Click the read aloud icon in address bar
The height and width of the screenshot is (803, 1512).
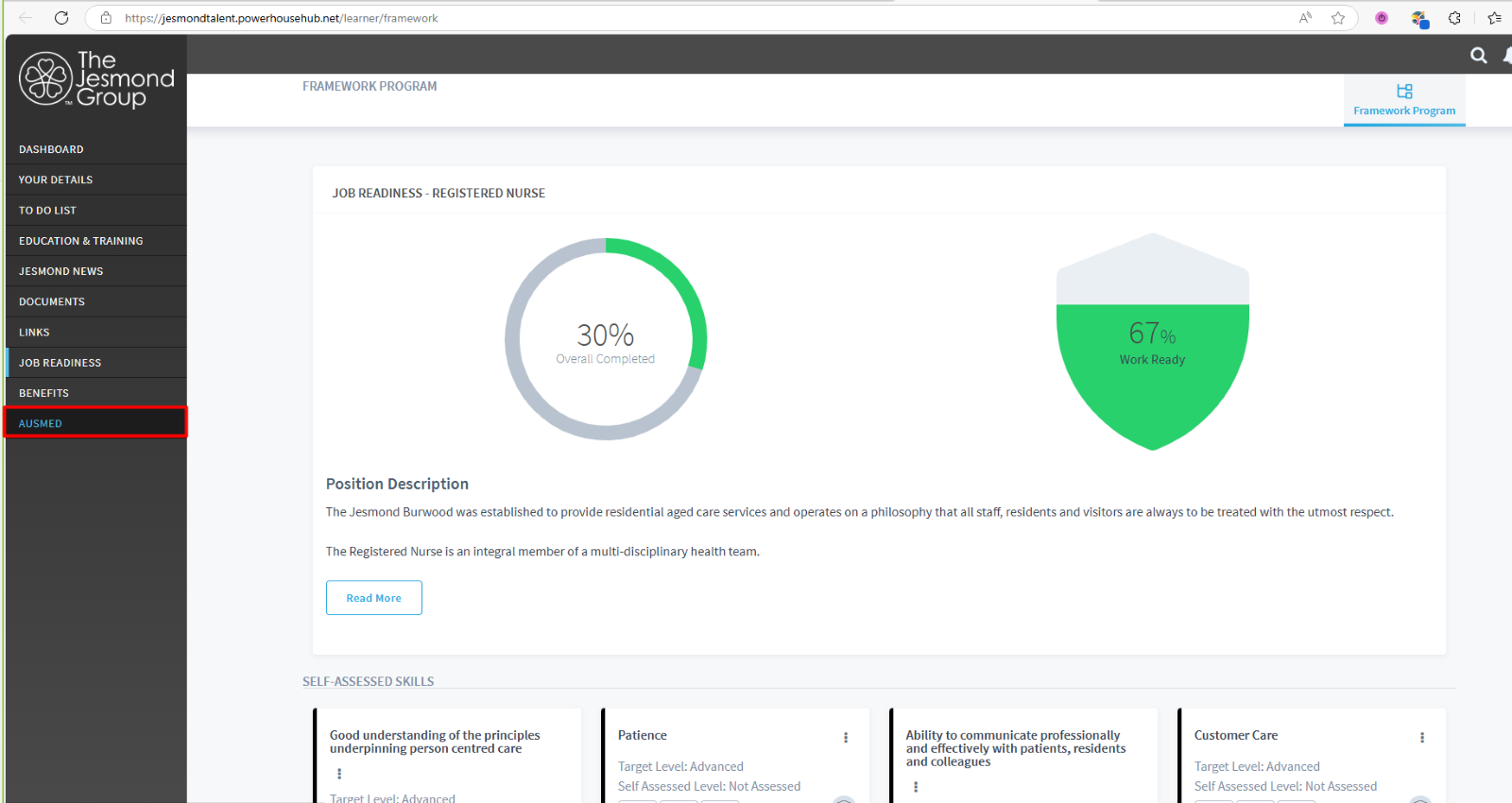1305,18
